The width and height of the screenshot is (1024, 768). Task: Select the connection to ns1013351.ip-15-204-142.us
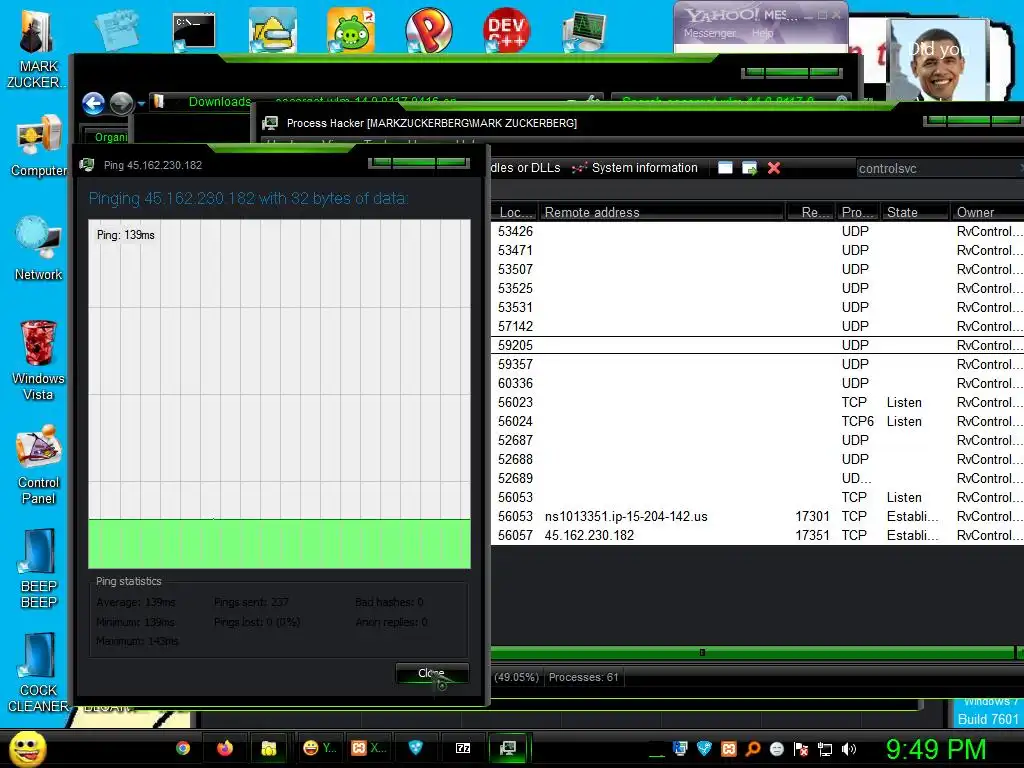point(758,516)
